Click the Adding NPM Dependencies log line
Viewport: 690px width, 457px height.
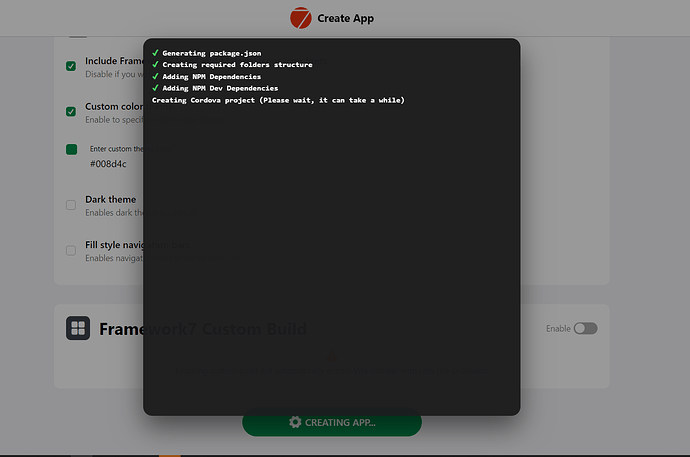(x=212, y=77)
